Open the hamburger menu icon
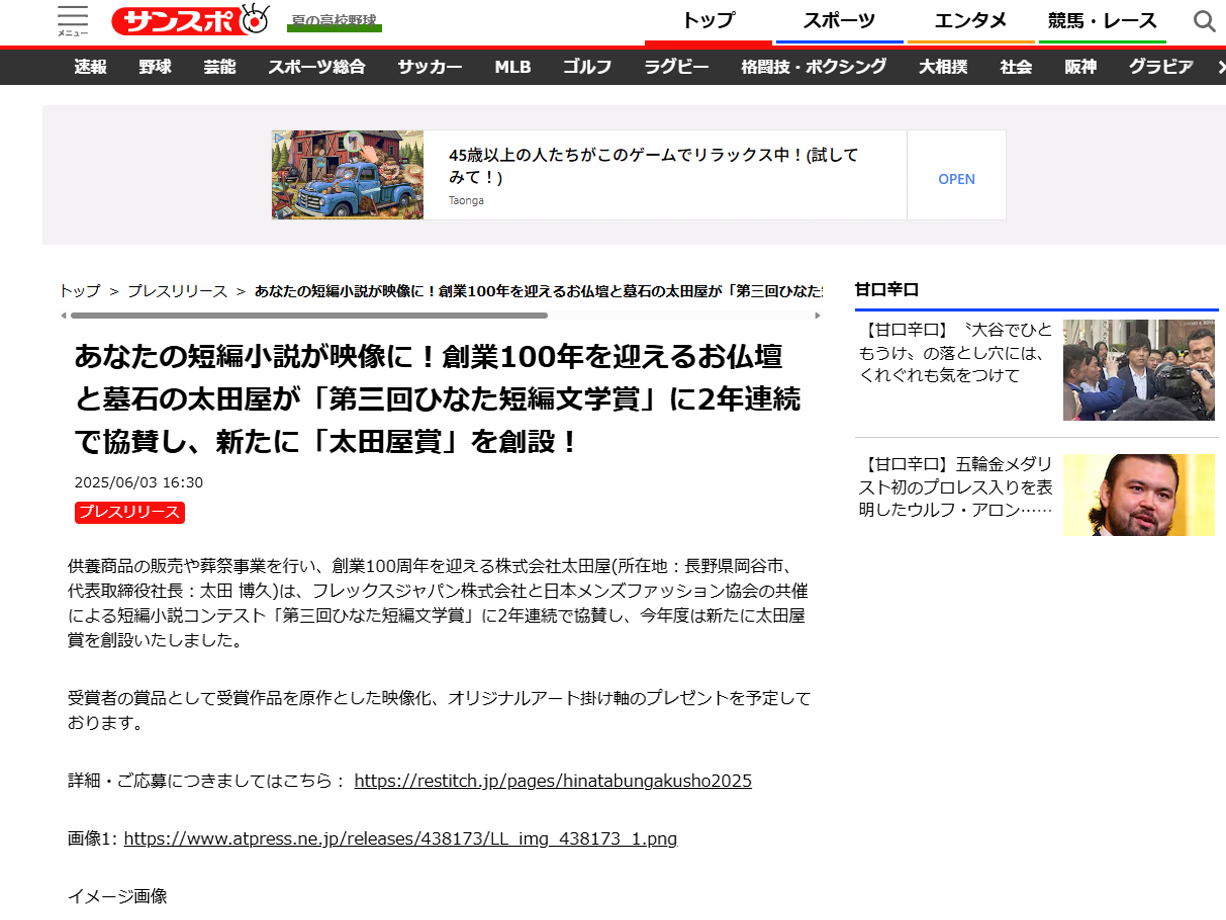Viewport: 1226px width, 920px height. click(72, 20)
